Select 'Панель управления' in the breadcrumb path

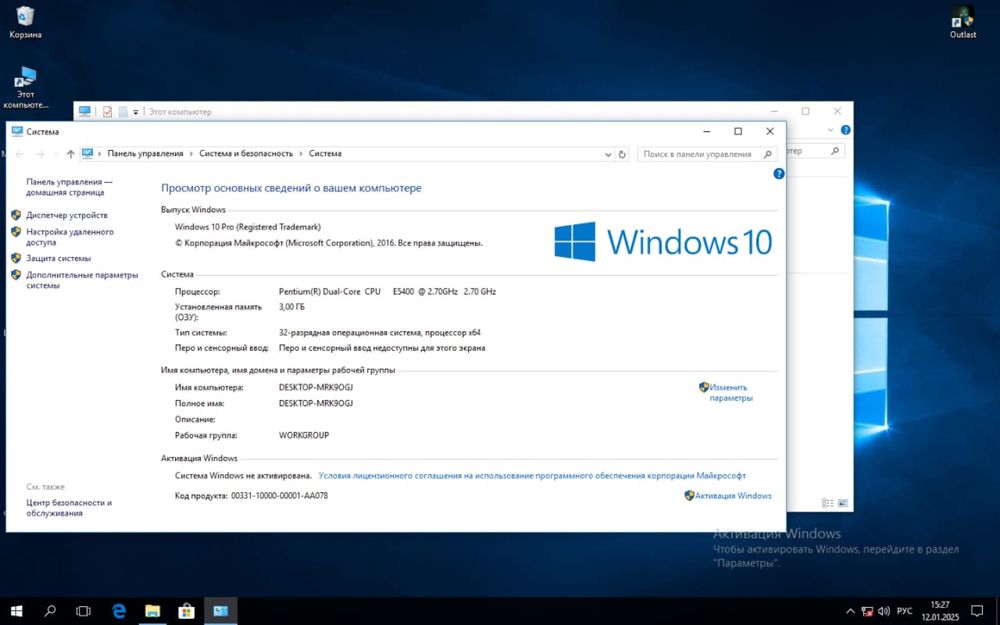tap(145, 154)
